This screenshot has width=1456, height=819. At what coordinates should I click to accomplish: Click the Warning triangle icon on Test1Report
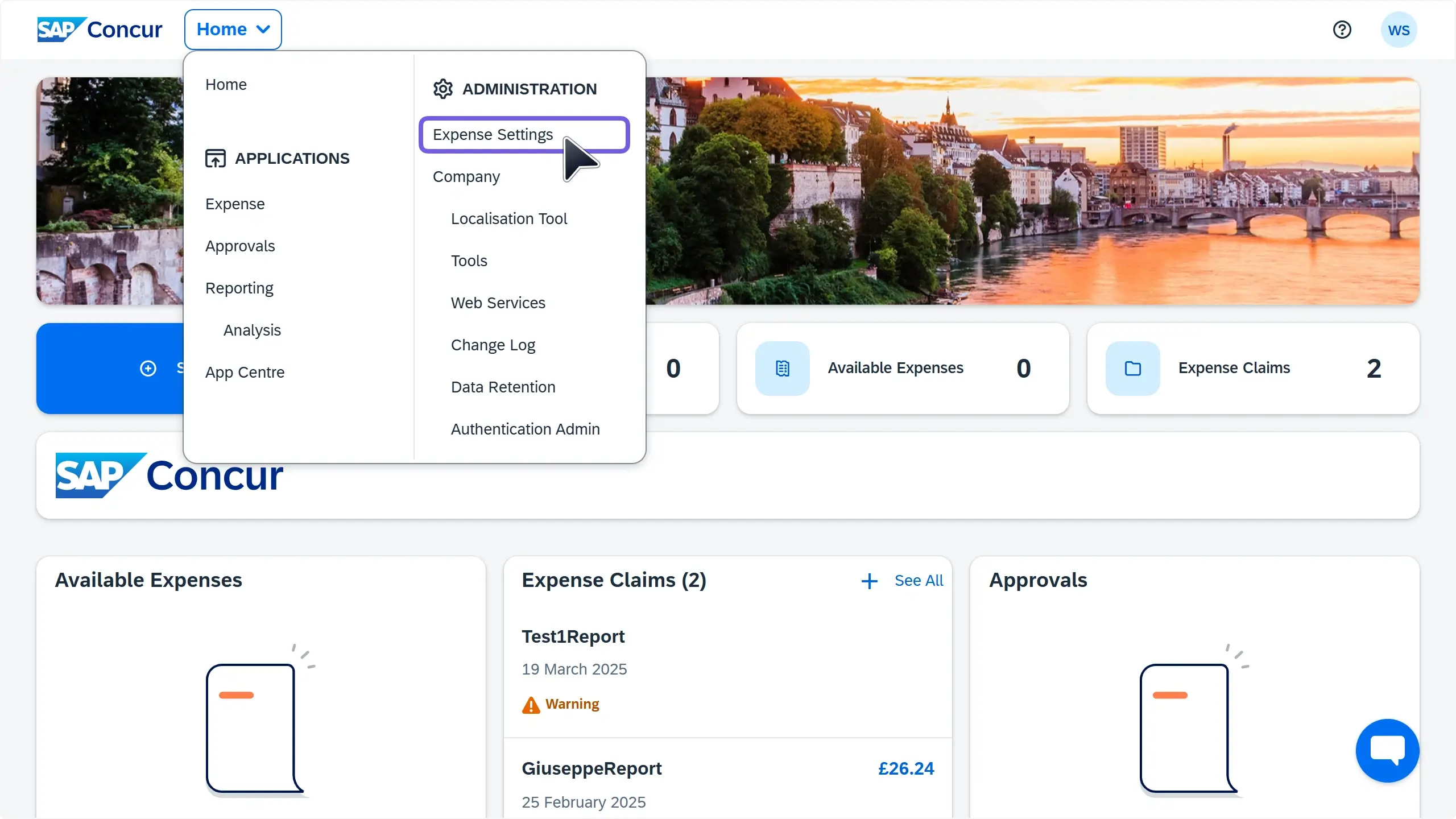(531, 705)
